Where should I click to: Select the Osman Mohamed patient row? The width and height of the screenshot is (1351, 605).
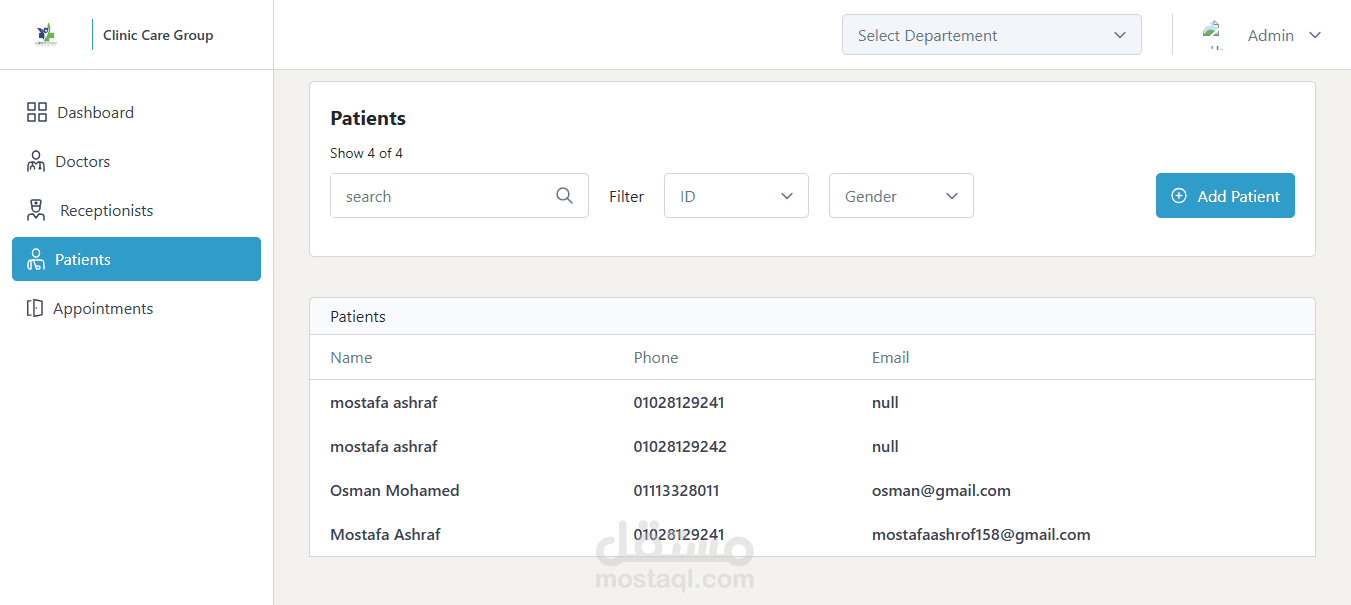click(395, 490)
